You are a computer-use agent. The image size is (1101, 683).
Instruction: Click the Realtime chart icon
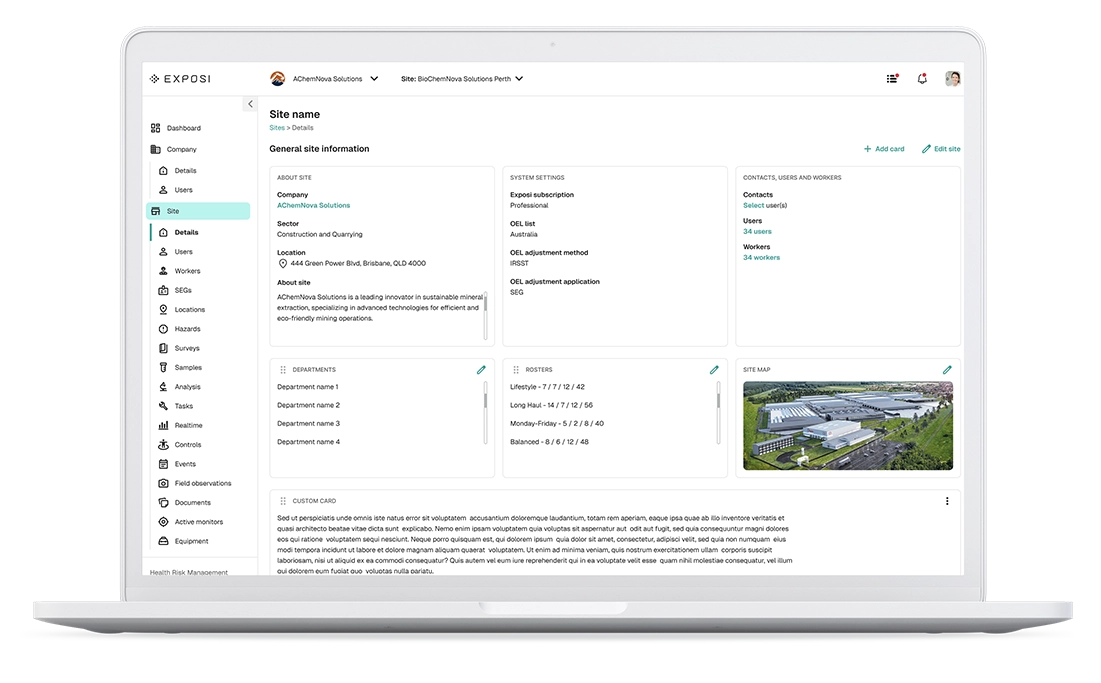point(163,425)
